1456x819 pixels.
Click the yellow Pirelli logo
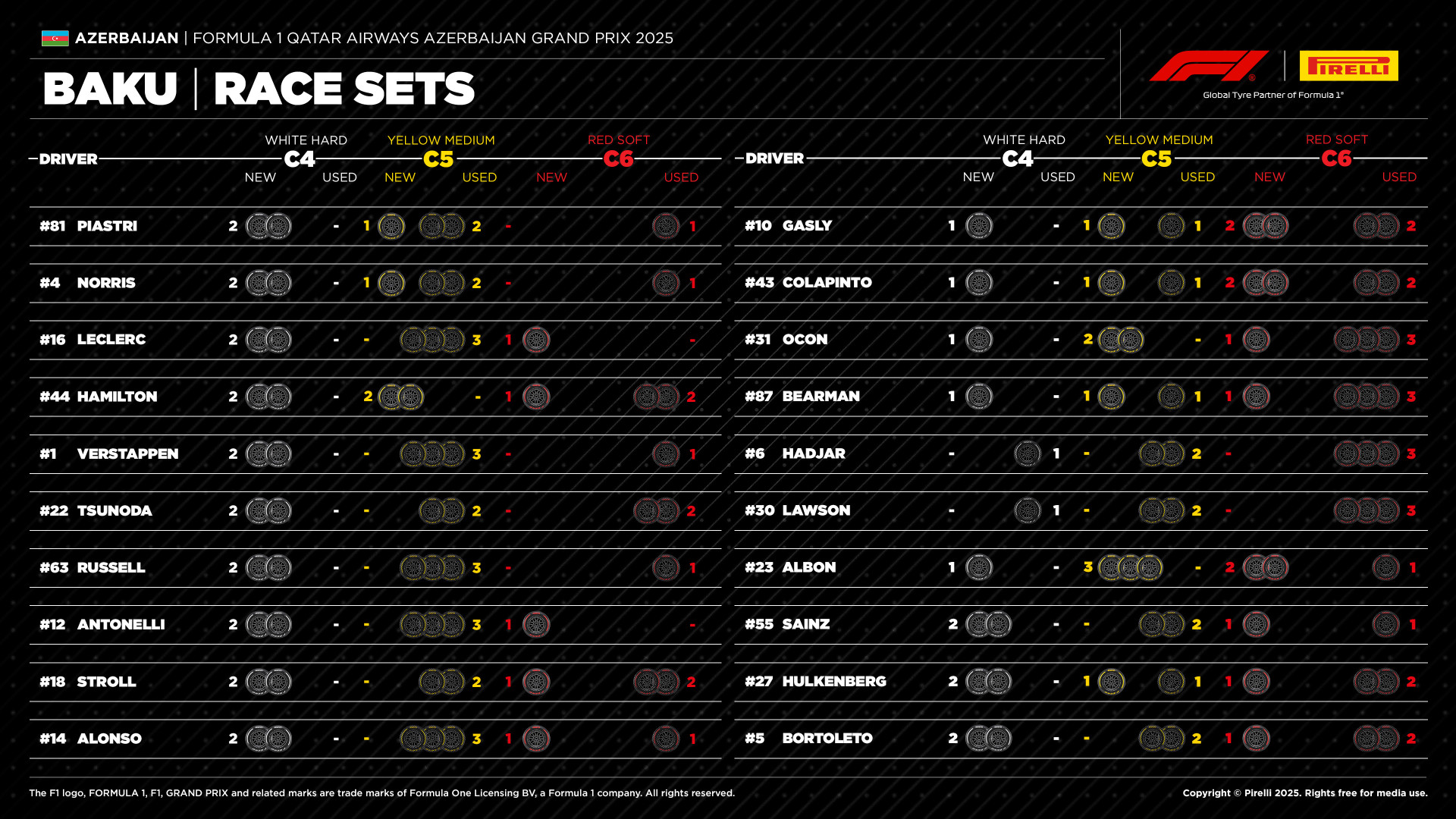1348,66
